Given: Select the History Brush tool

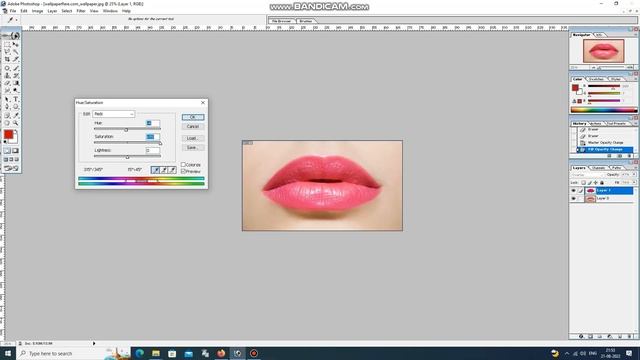Looking at the screenshot, I should (16, 76).
